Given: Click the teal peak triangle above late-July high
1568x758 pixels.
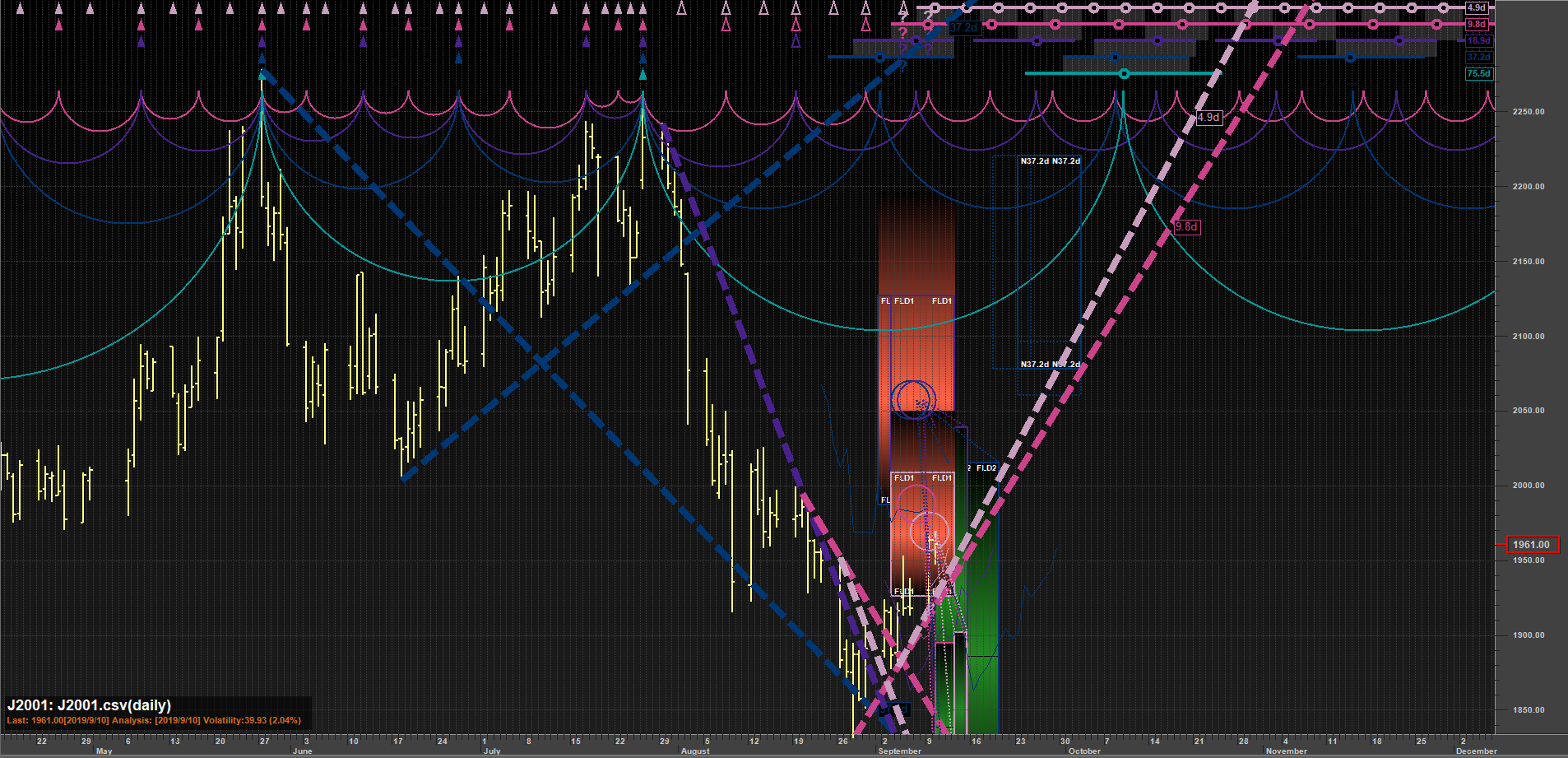Looking at the screenshot, I should pos(643,74).
